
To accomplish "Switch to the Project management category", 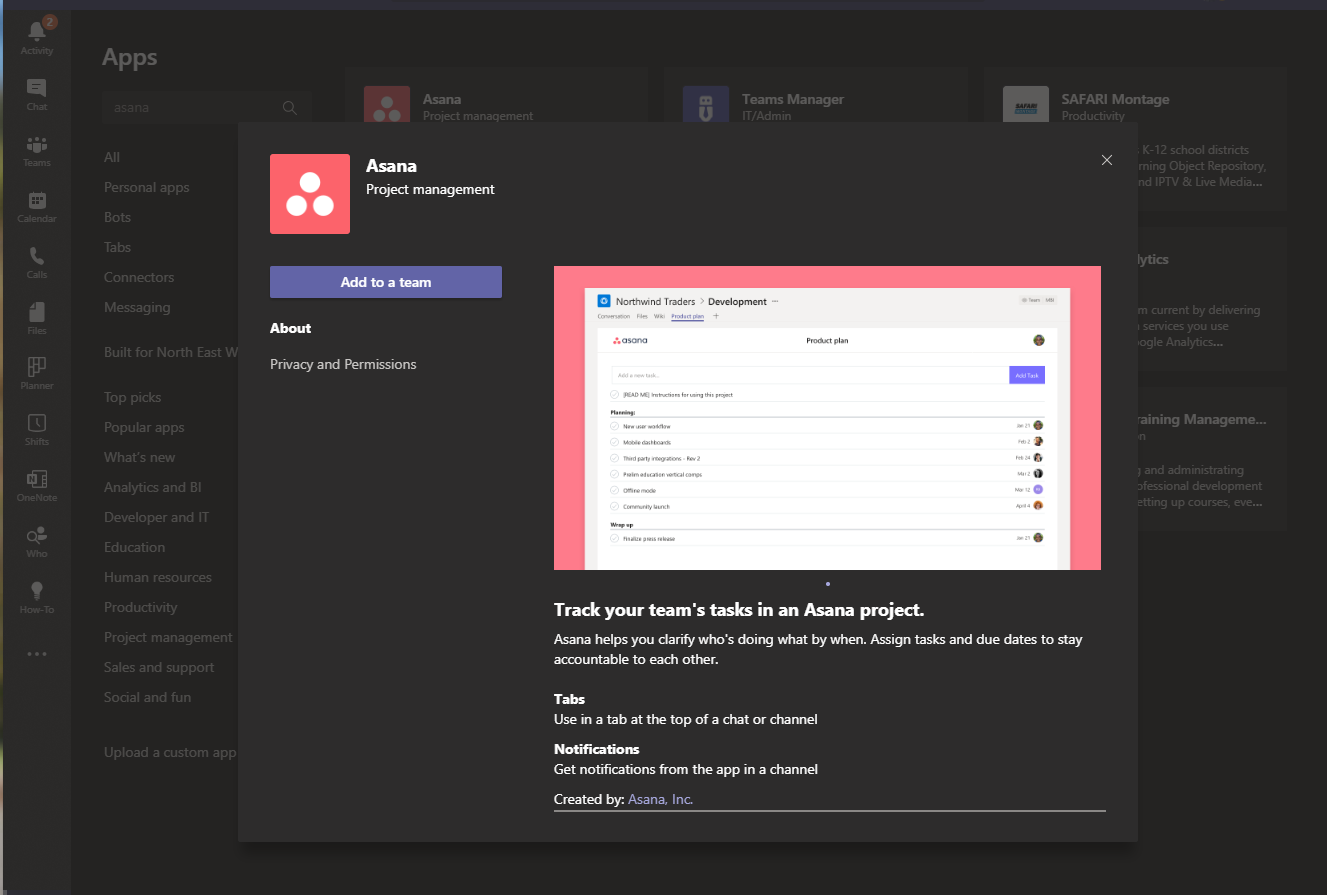I will (167, 637).
